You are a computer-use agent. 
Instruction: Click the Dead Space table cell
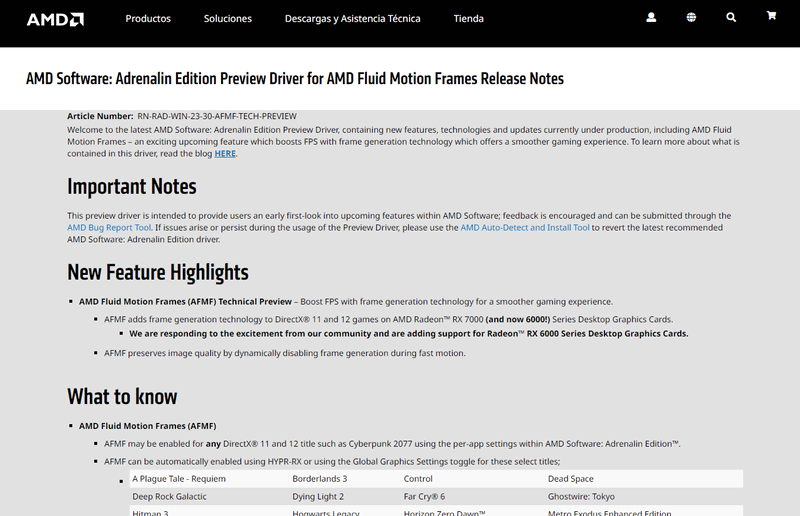tap(570, 479)
